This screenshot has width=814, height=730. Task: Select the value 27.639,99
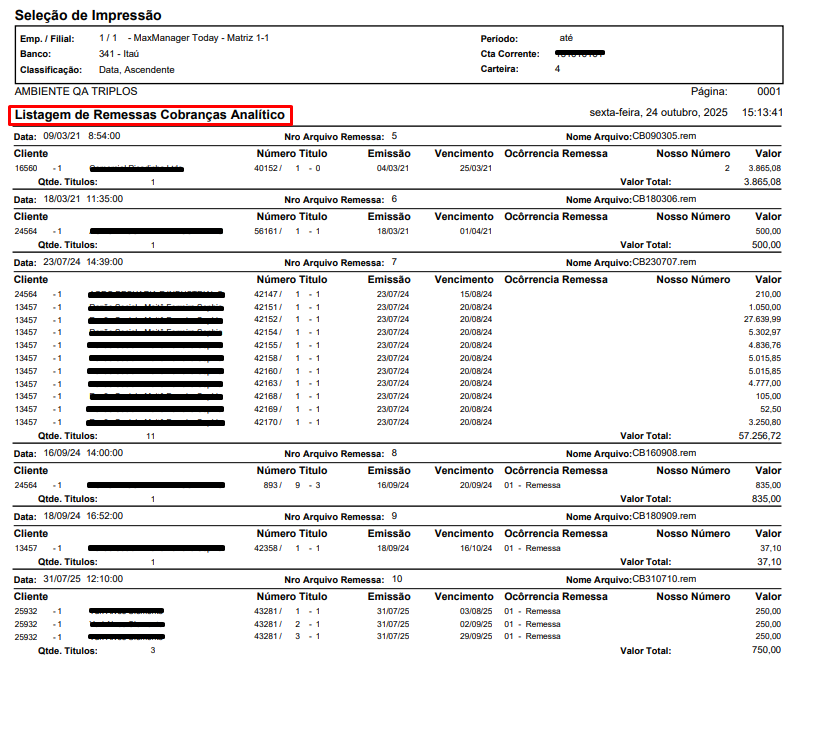(761, 320)
